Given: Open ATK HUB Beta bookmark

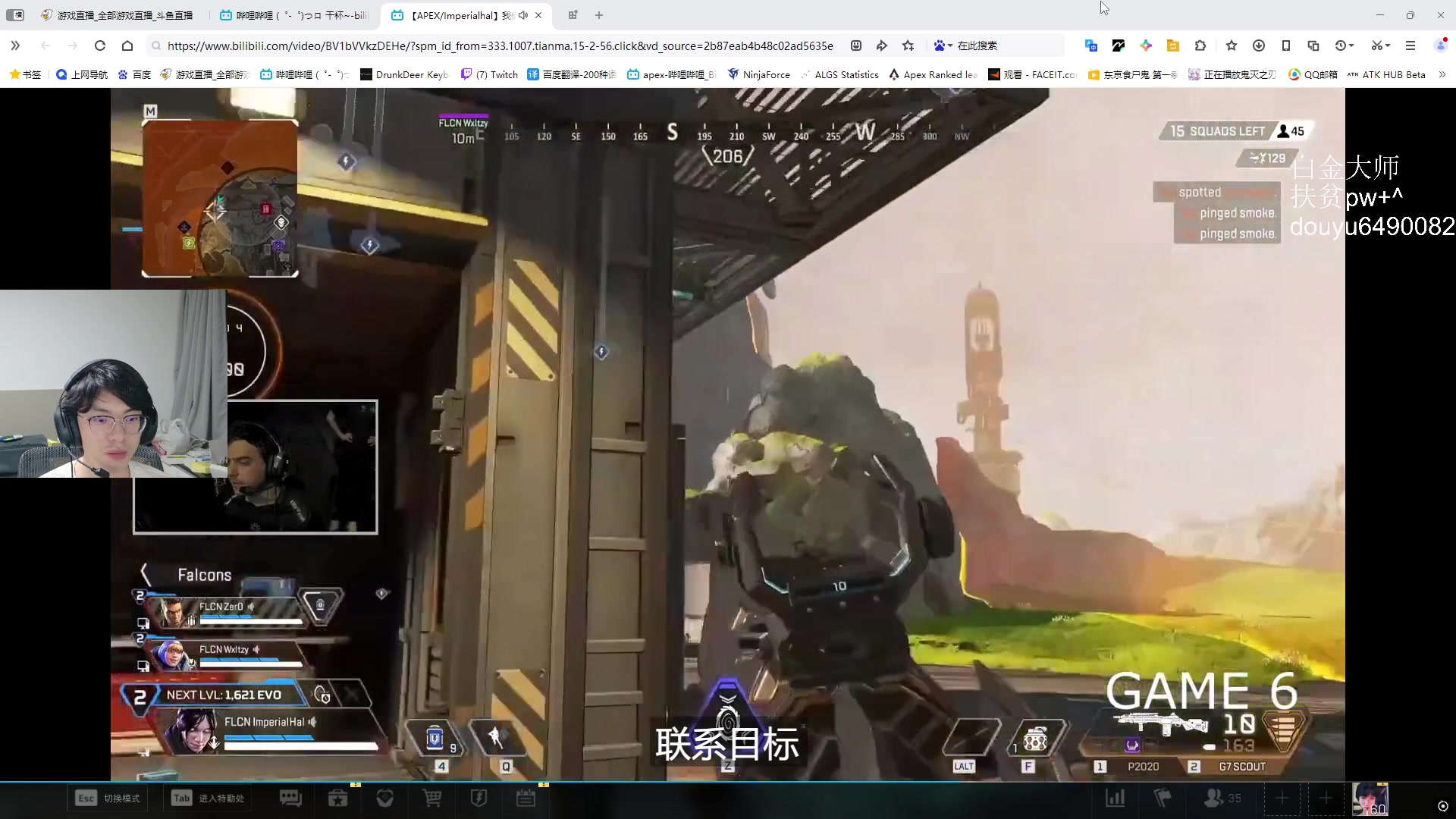Looking at the screenshot, I should (x=1386, y=74).
